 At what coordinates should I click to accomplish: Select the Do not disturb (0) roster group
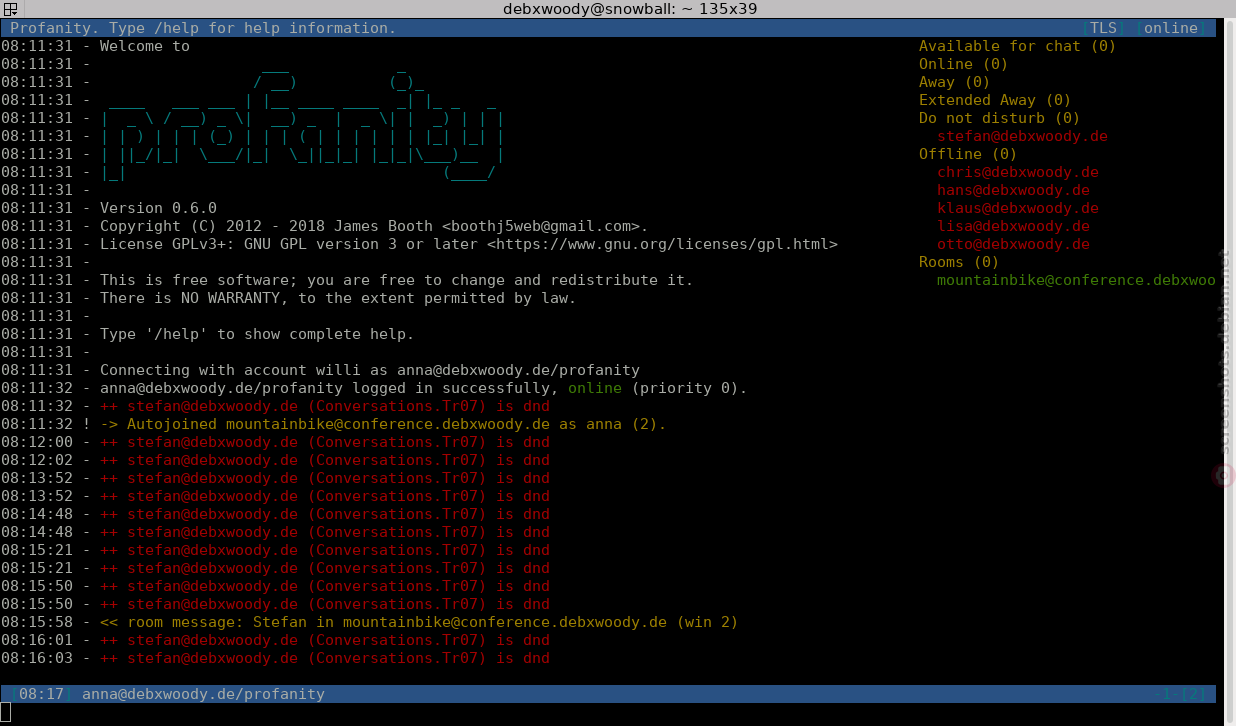tap(999, 118)
